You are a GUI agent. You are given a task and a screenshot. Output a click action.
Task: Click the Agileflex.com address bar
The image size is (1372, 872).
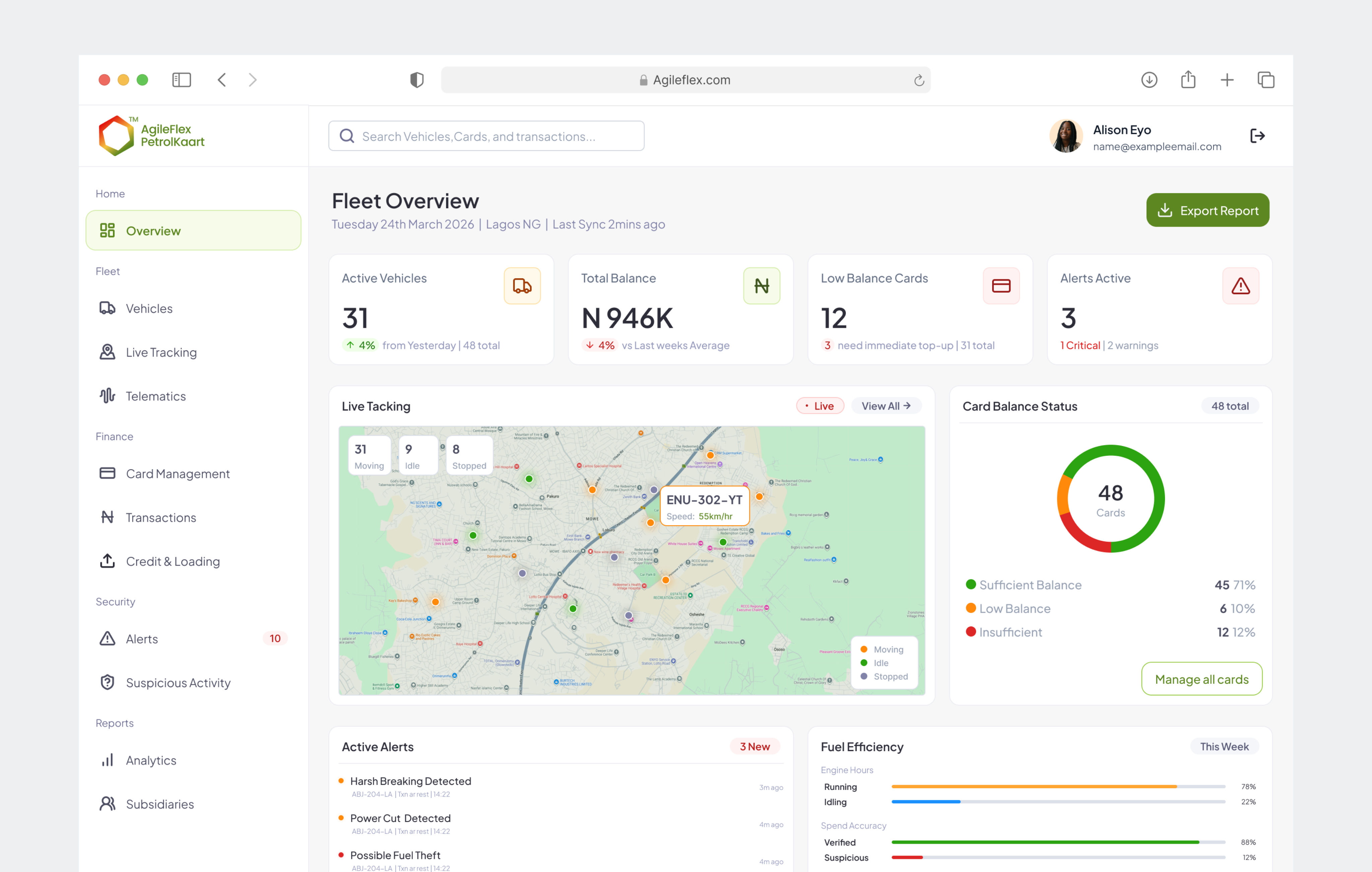[685, 80]
